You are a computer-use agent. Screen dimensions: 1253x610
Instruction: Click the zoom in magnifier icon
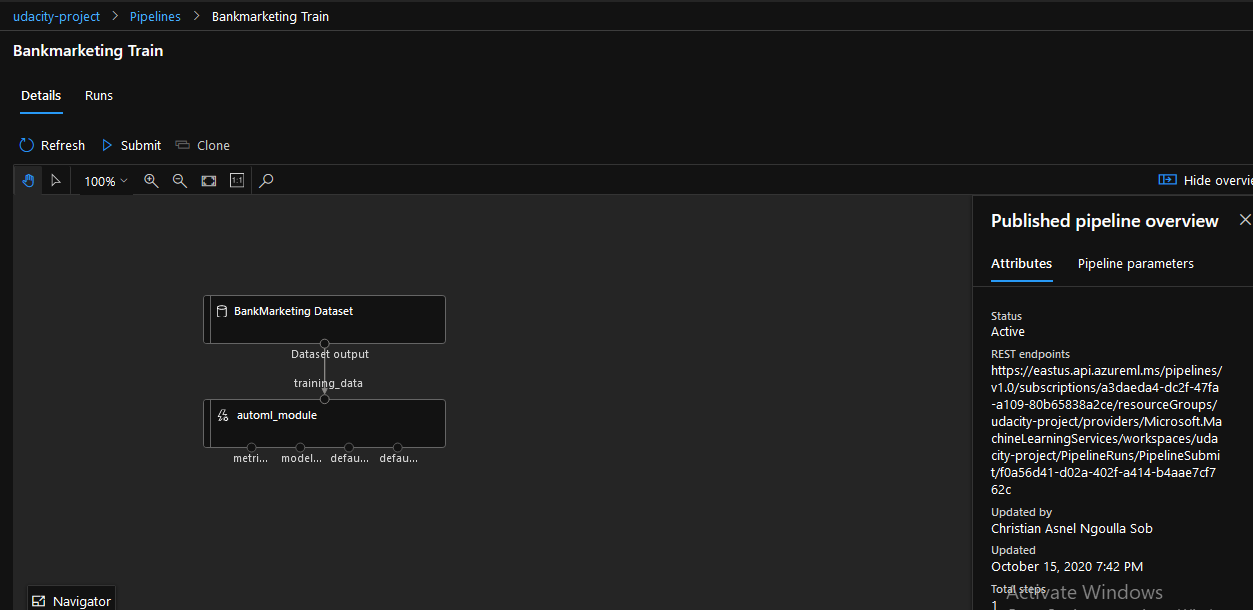click(x=151, y=181)
